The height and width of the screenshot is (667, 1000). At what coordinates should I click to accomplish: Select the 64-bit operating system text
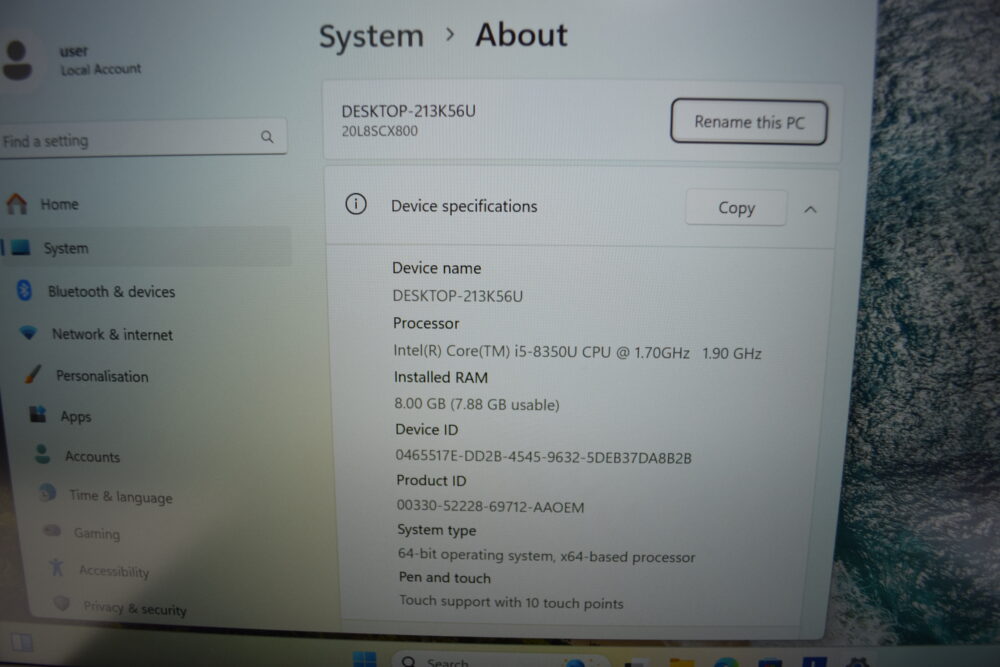(x=547, y=555)
